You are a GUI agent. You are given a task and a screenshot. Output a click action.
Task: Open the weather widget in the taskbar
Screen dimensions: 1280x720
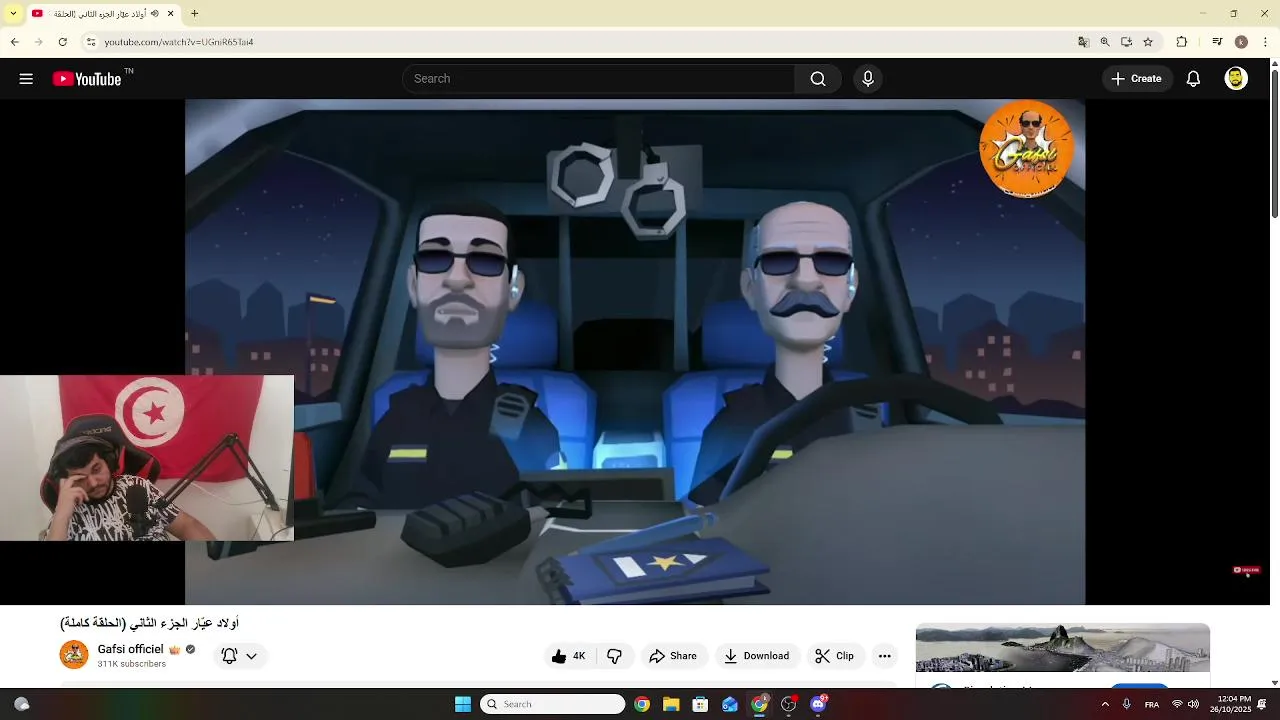(x=21, y=704)
